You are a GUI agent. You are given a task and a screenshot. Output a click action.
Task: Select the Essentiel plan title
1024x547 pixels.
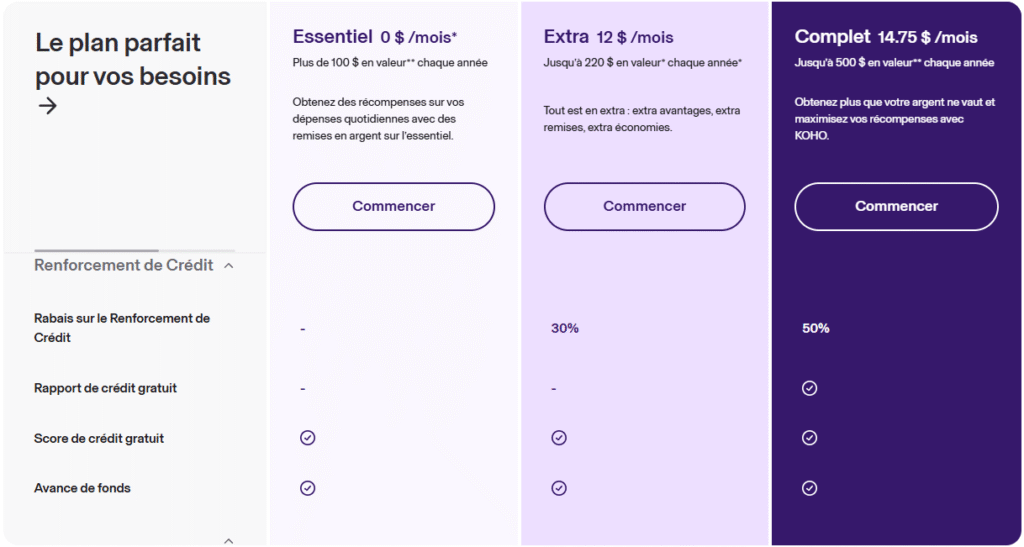pos(331,37)
